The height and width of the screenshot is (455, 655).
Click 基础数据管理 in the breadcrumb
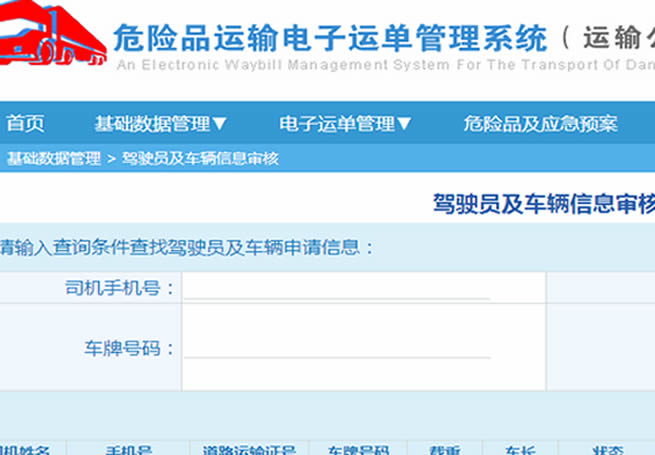54,158
